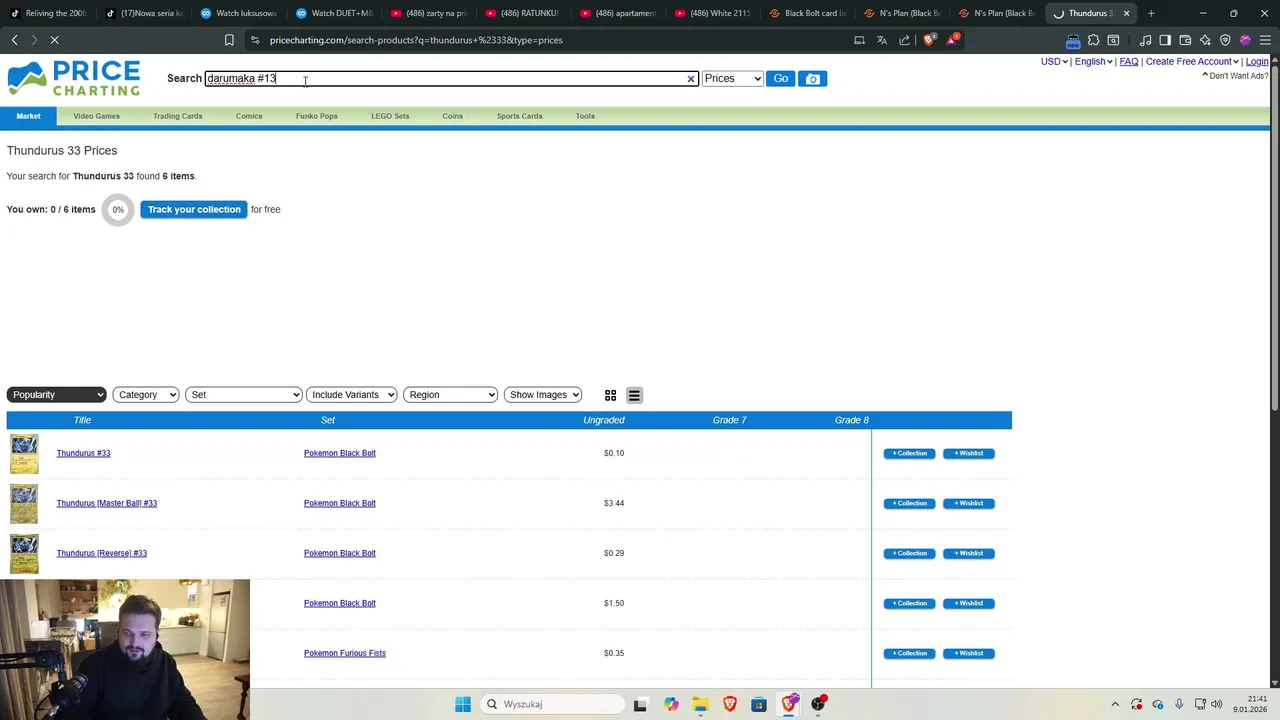Open Brave Leo AI sparkle icon
This screenshot has width=1280, height=720.
1205,40
